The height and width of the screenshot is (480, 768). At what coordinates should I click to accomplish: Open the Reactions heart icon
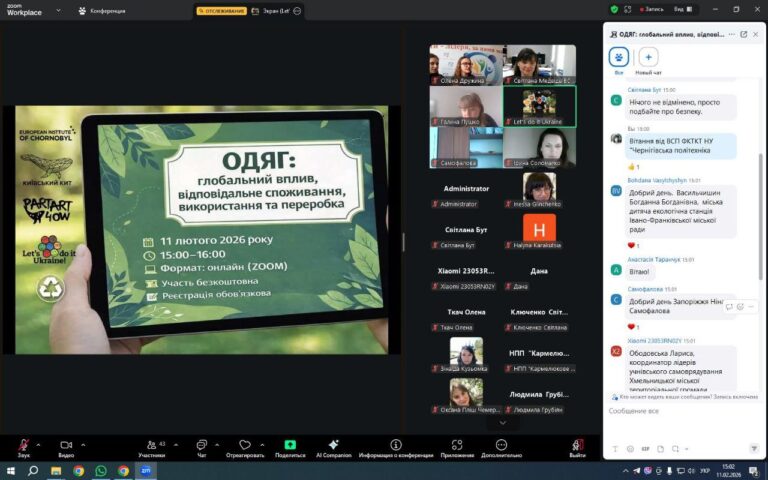(x=244, y=445)
